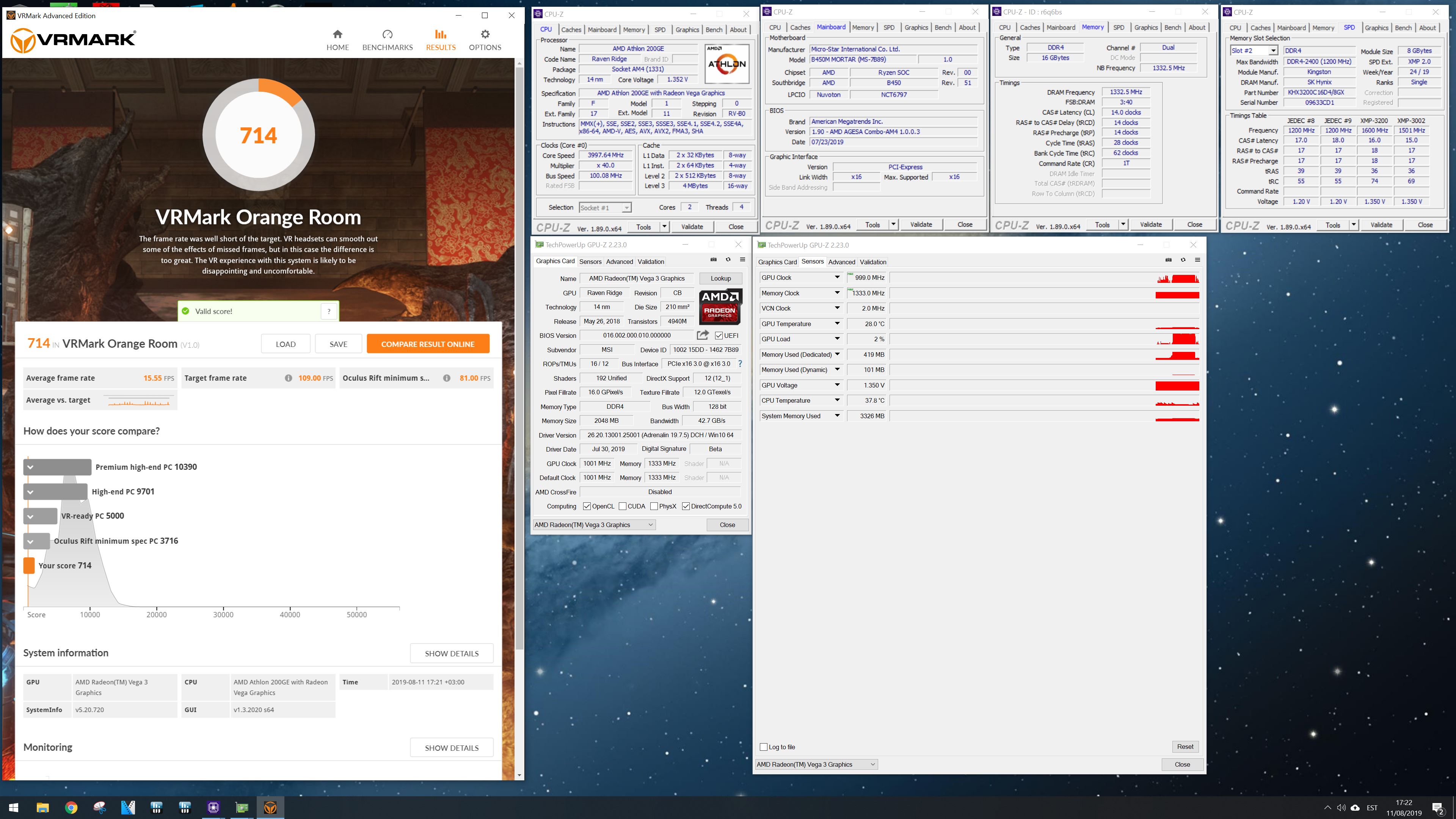Click the LOAD result button
Viewport: 1456px width, 819px height.
pyautogui.click(x=286, y=344)
